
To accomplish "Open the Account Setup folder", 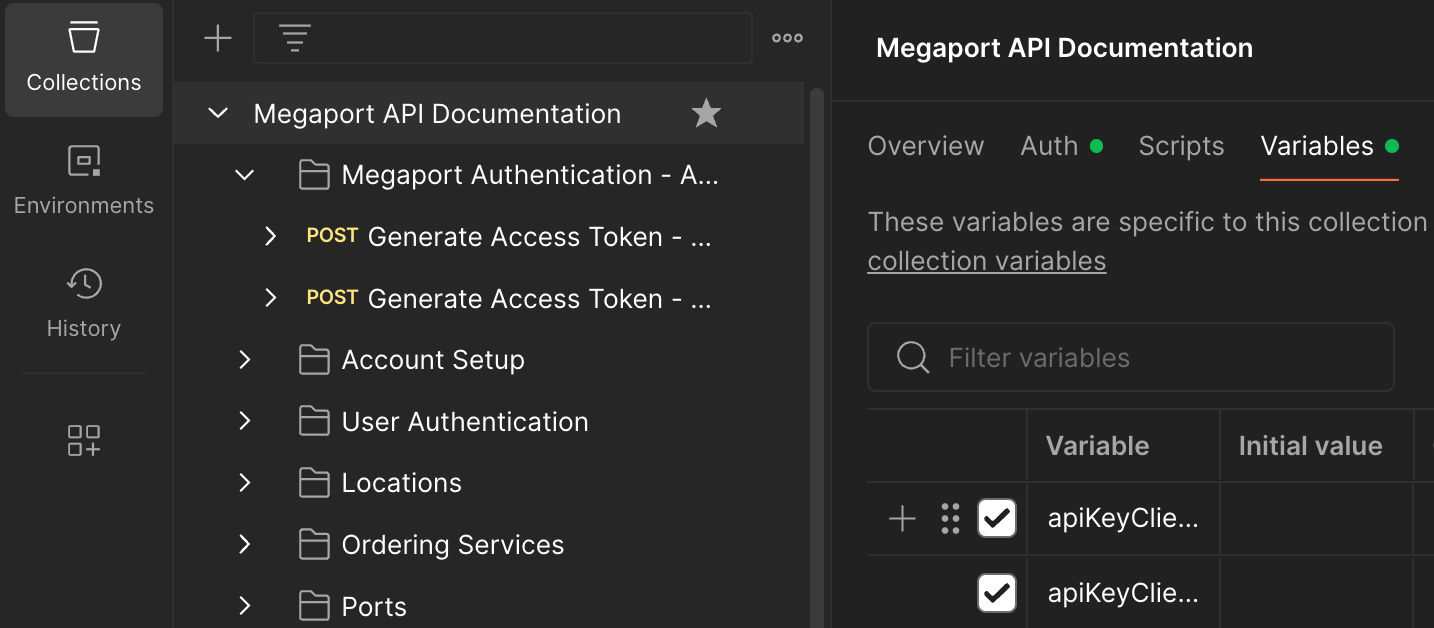I will 433,360.
